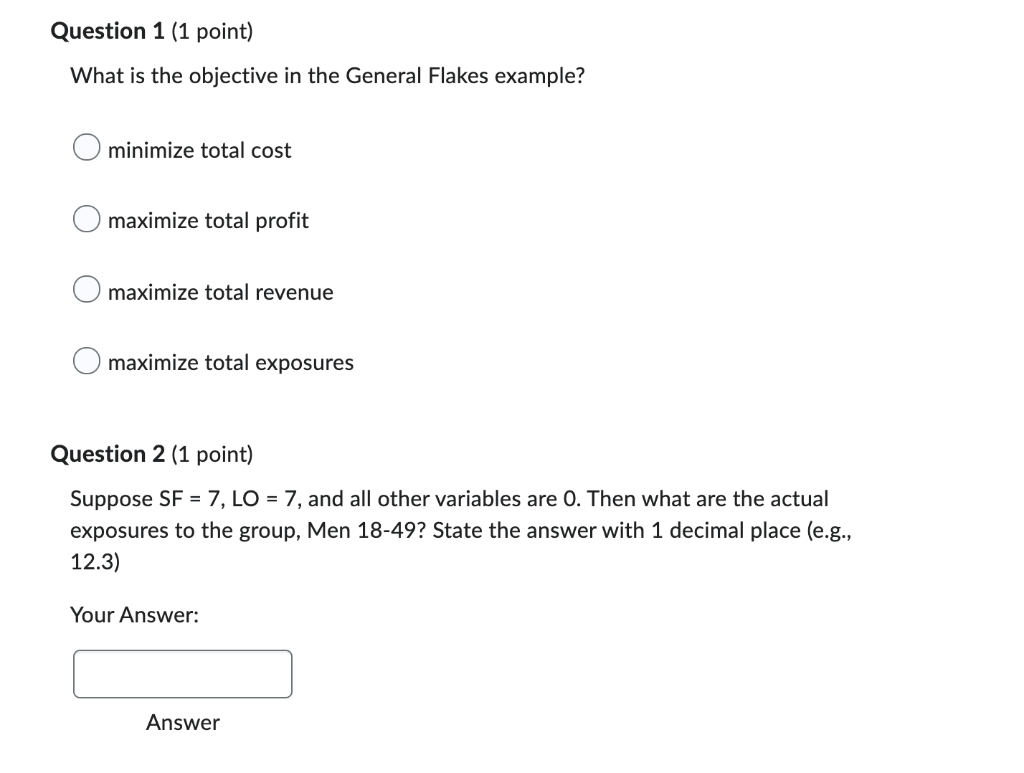Click the "Question 2 (1 point)" heading
1024x773 pixels.
pyautogui.click(x=151, y=454)
